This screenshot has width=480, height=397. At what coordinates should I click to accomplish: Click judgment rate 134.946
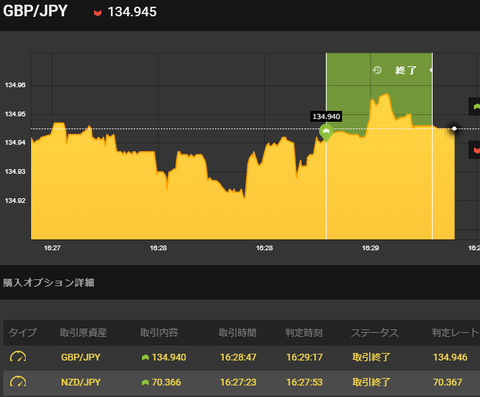tap(450, 357)
